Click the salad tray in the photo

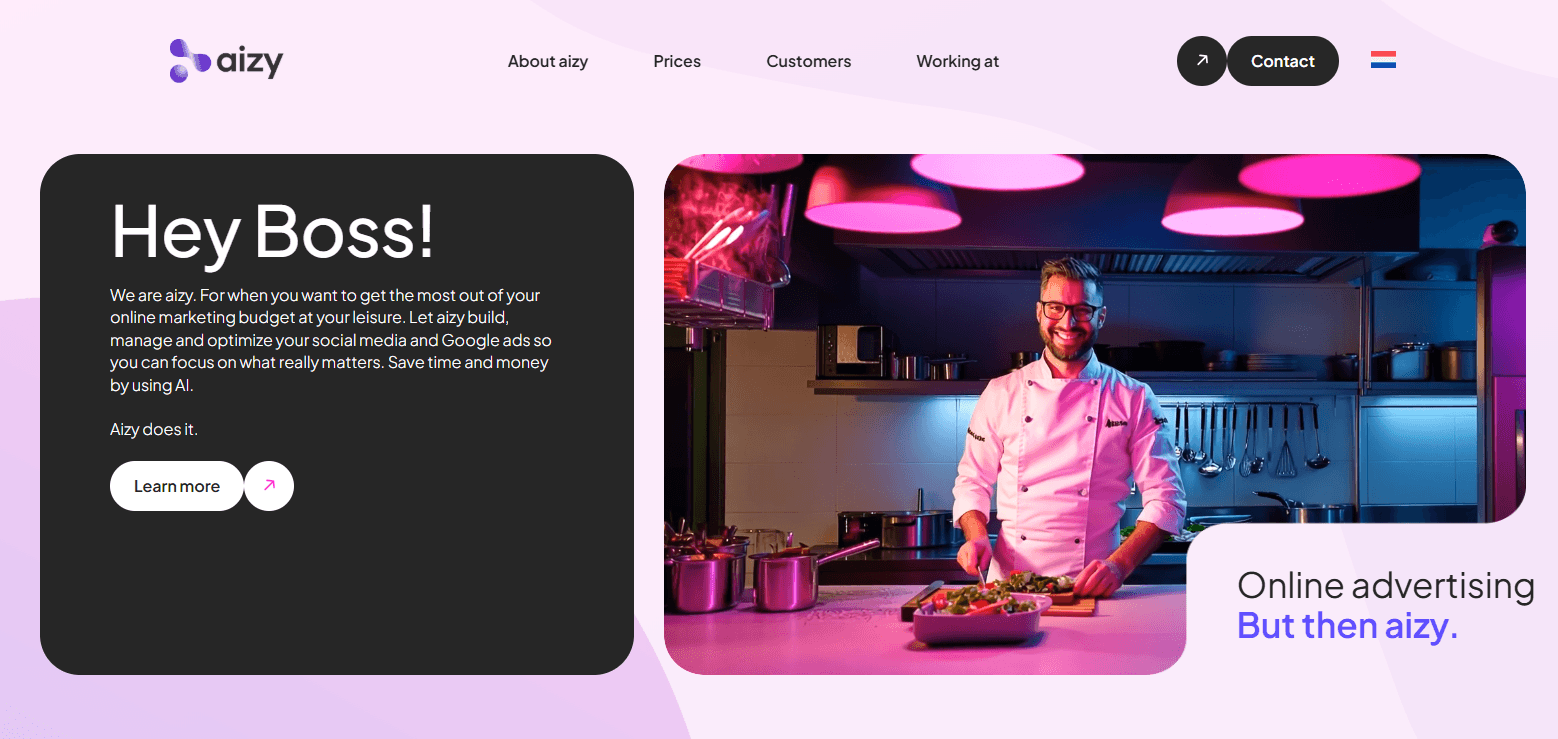tap(981, 612)
